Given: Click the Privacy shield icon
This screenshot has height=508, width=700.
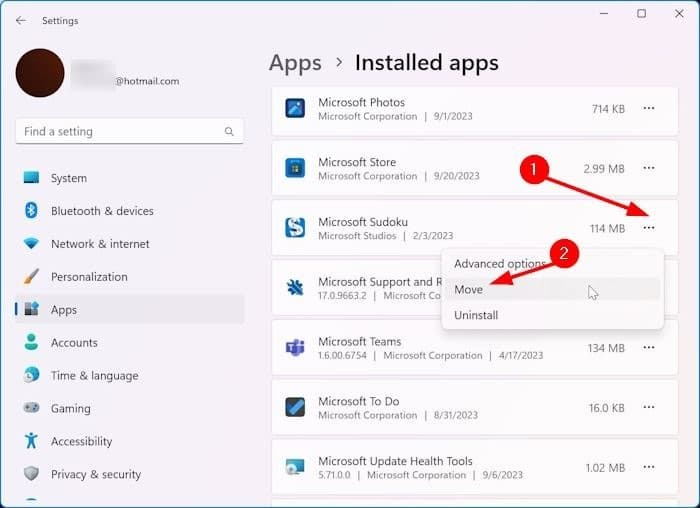Looking at the screenshot, I should tap(31, 473).
